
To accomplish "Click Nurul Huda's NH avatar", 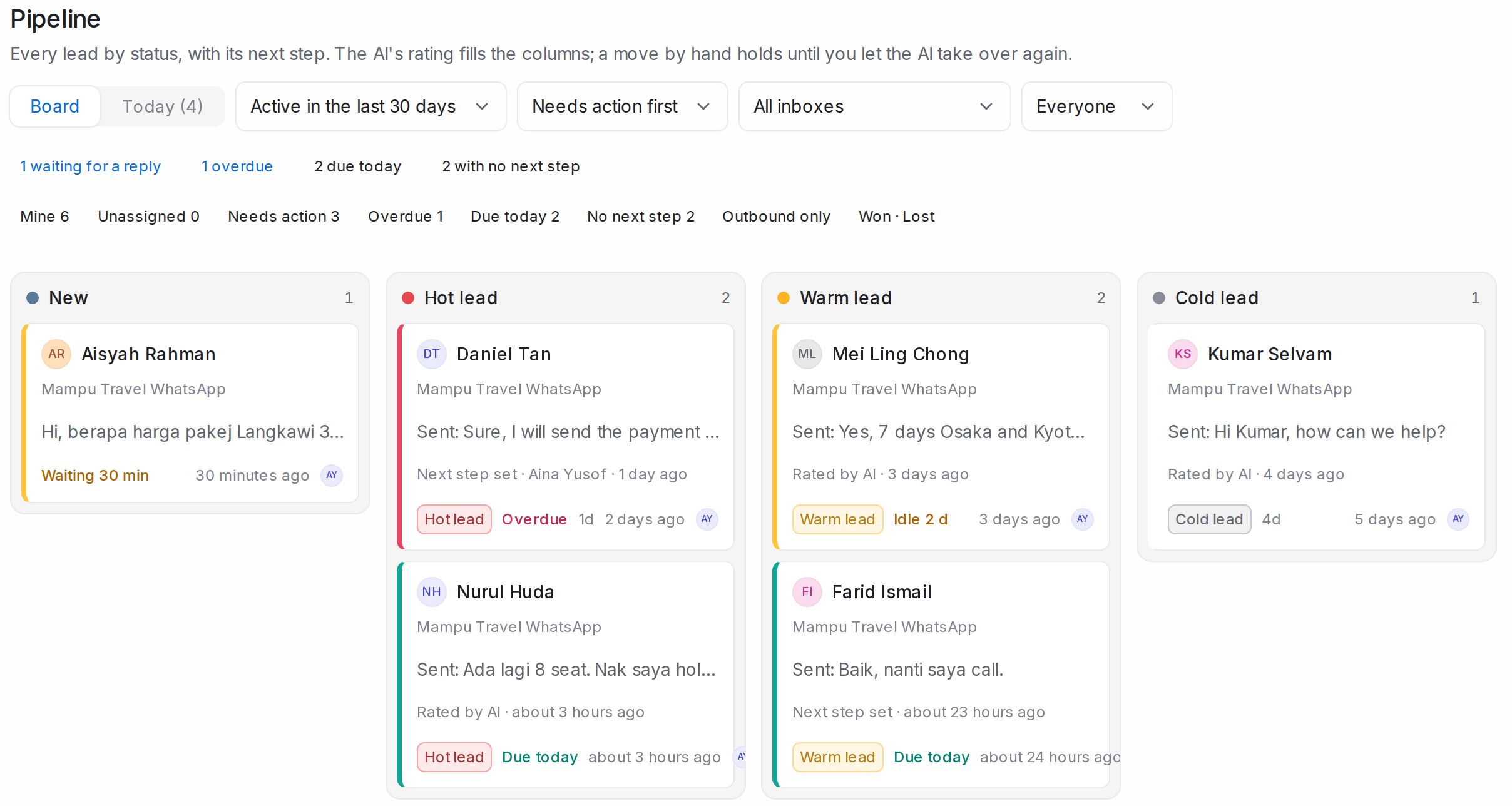I will point(432,591).
